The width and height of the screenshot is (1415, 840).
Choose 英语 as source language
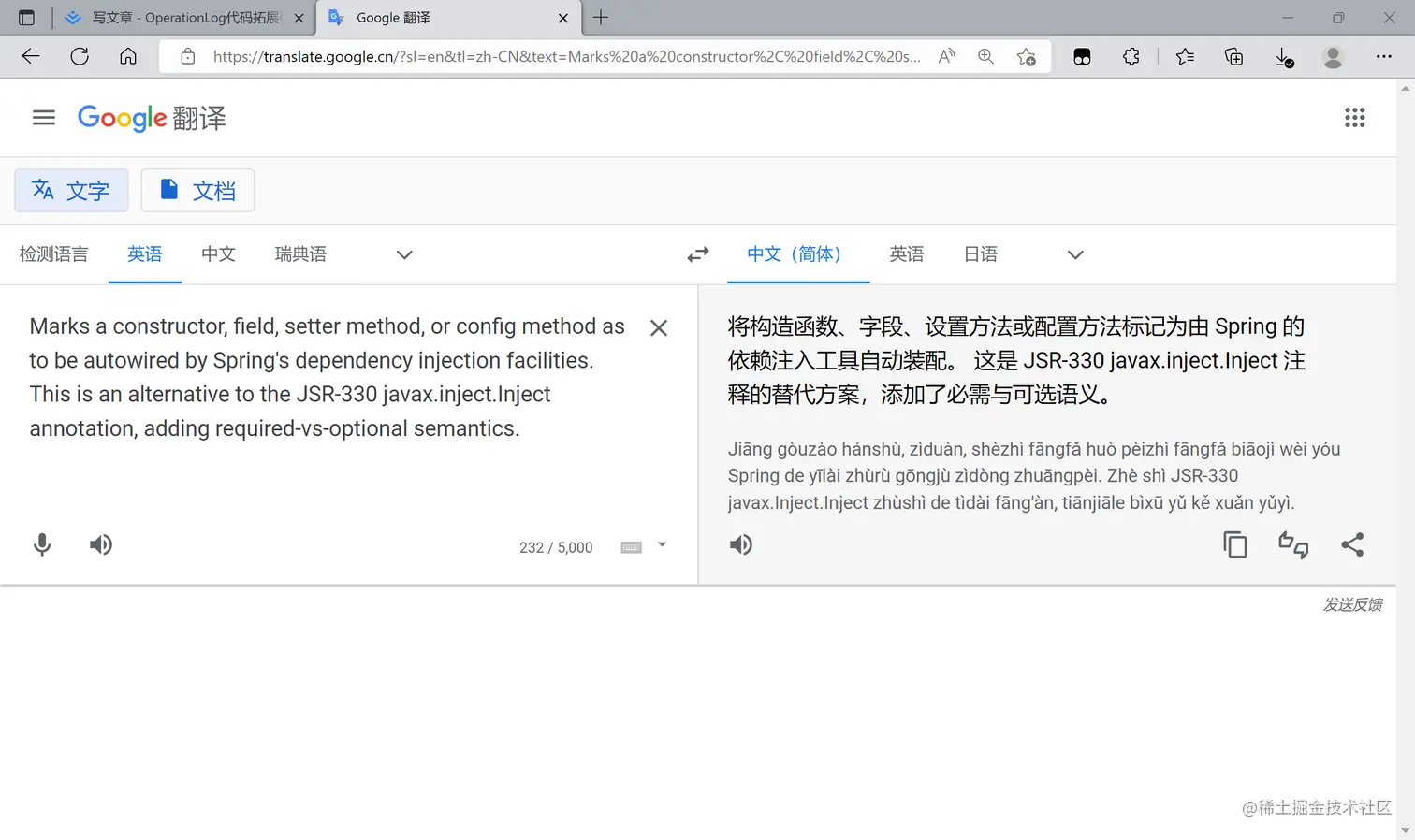(x=145, y=254)
